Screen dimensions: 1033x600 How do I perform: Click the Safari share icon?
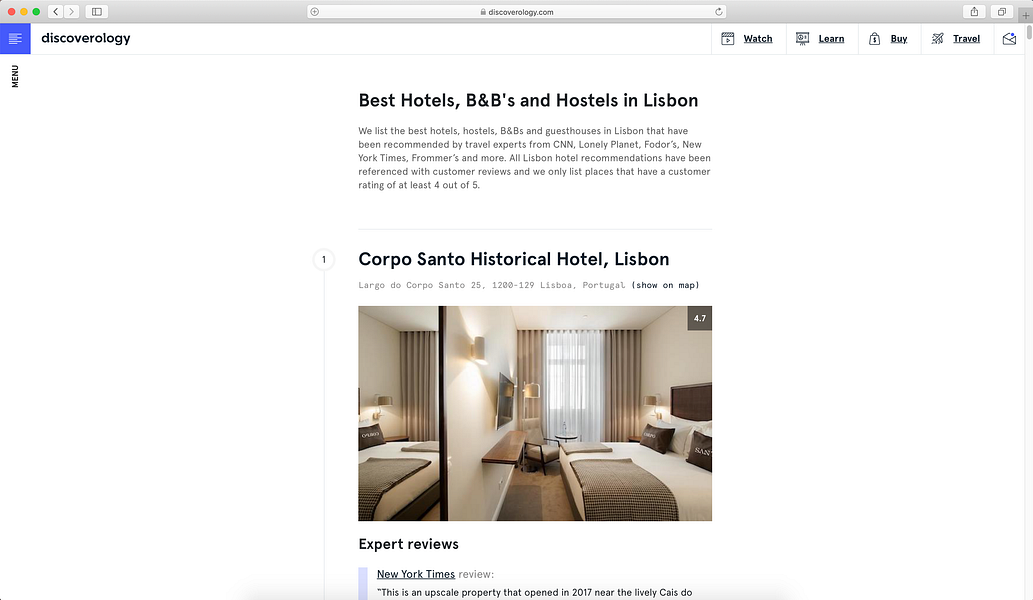(x=974, y=11)
